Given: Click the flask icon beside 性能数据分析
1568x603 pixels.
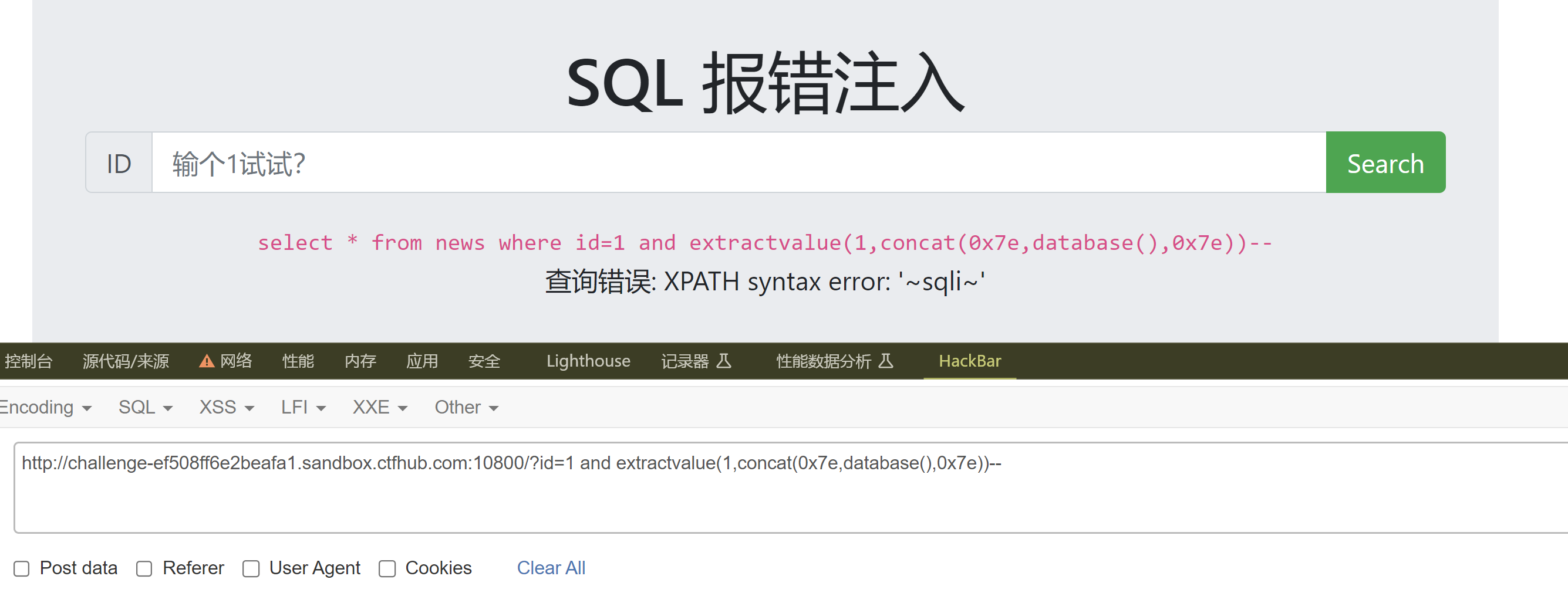Looking at the screenshot, I should (x=886, y=361).
